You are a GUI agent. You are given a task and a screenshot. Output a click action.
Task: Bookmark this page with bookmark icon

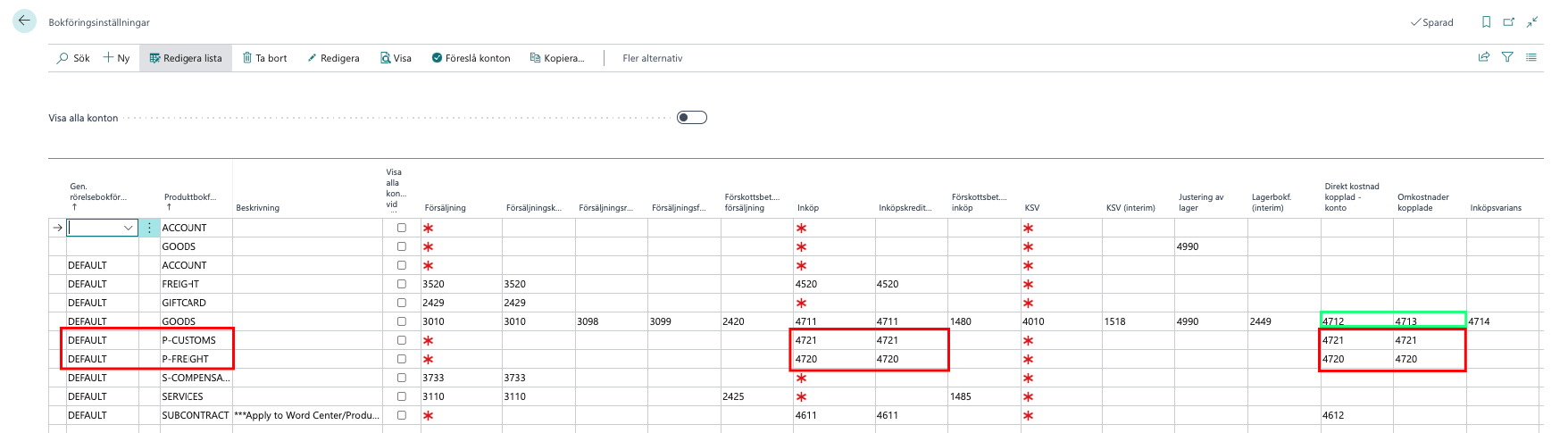coord(1486,22)
